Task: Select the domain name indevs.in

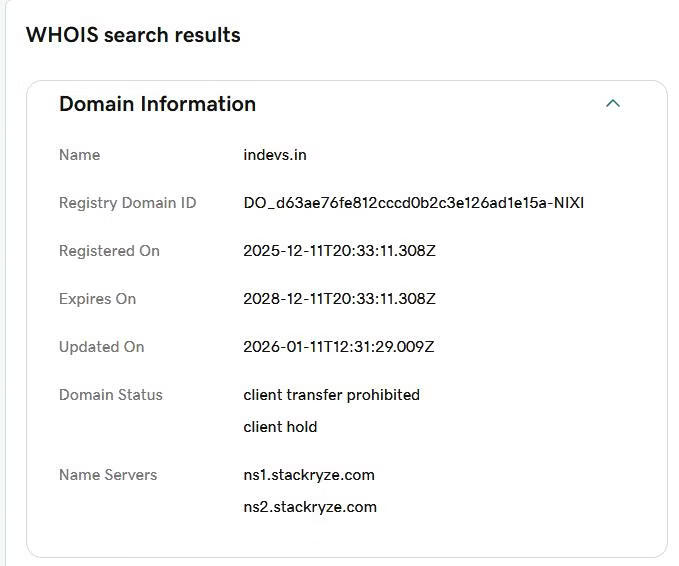Action: (274, 155)
